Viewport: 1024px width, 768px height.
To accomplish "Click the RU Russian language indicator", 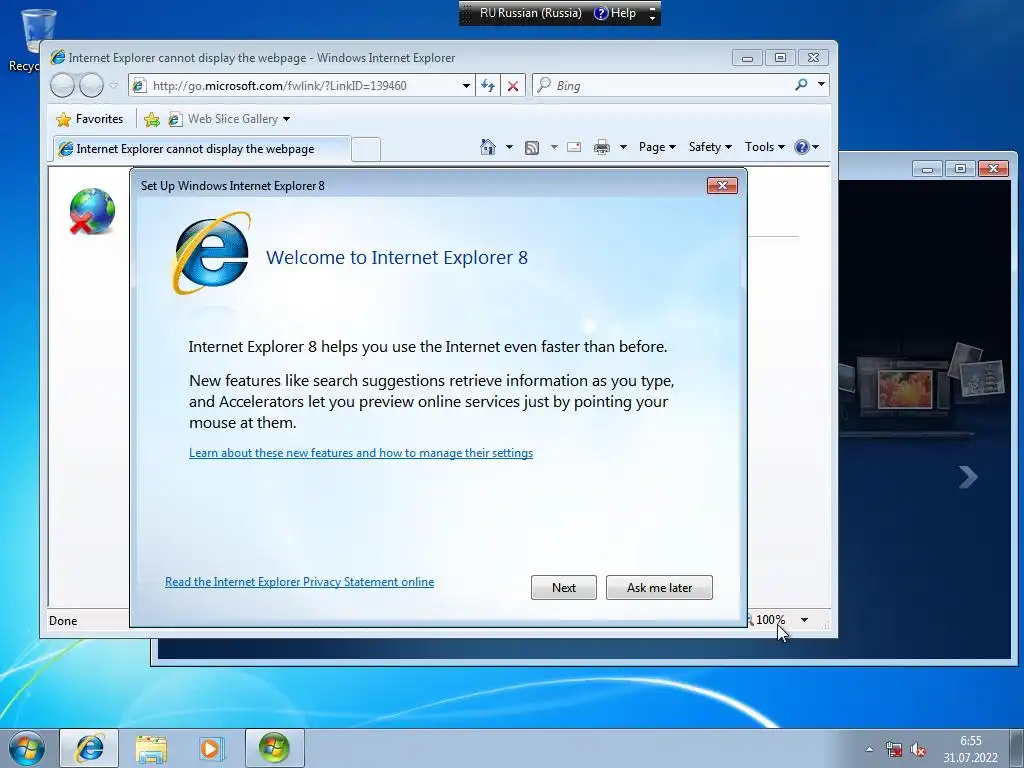I will pyautogui.click(x=530, y=13).
